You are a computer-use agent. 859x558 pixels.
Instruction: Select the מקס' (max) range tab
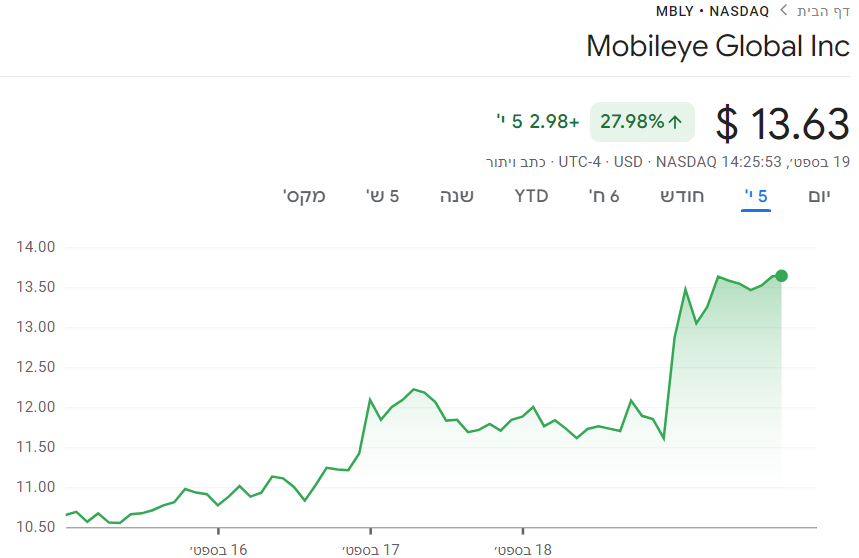coord(305,196)
